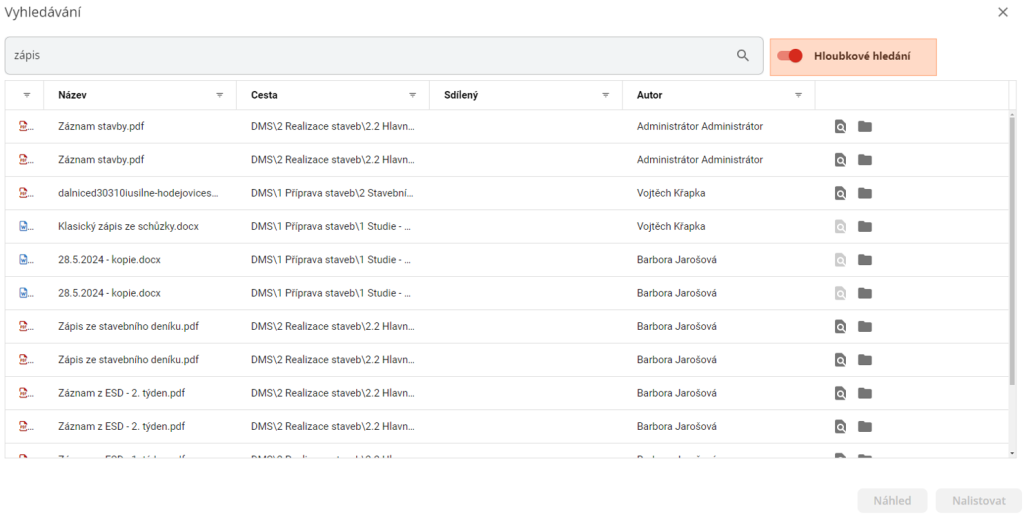Open the Název column filter menu
This screenshot has height=521, width=1024.
coord(220,95)
